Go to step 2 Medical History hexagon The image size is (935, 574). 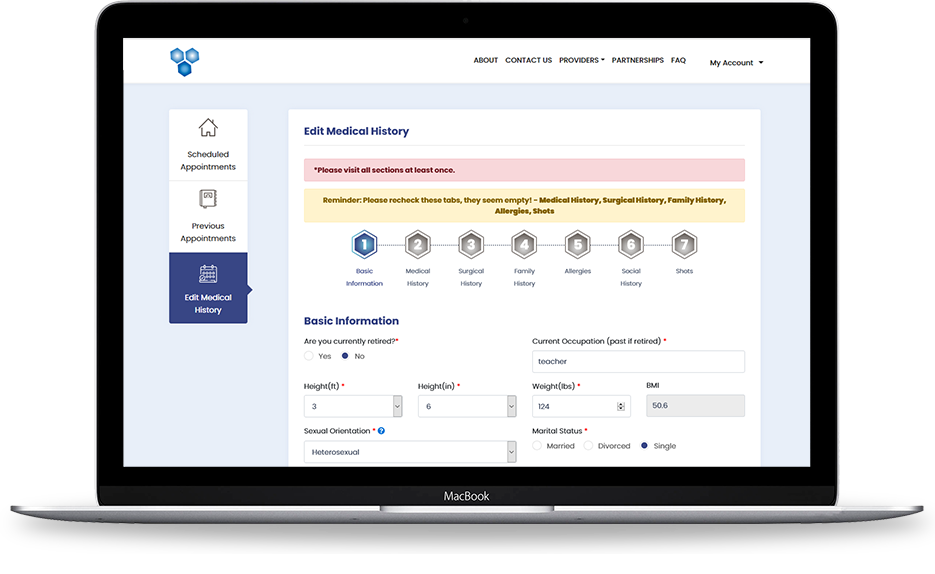[x=417, y=244]
